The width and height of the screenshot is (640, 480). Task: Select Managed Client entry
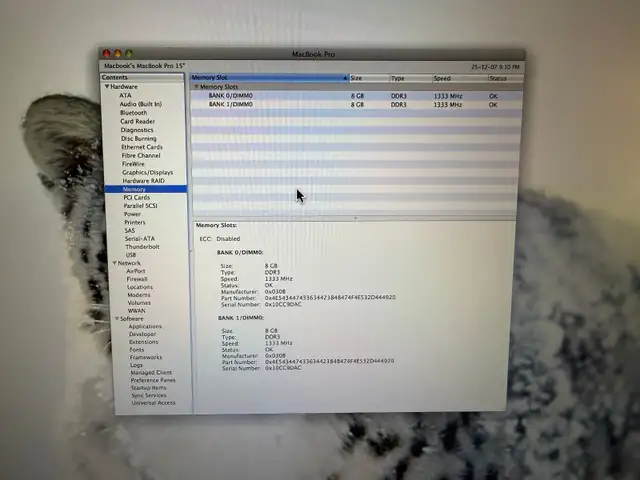[x=151, y=373]
